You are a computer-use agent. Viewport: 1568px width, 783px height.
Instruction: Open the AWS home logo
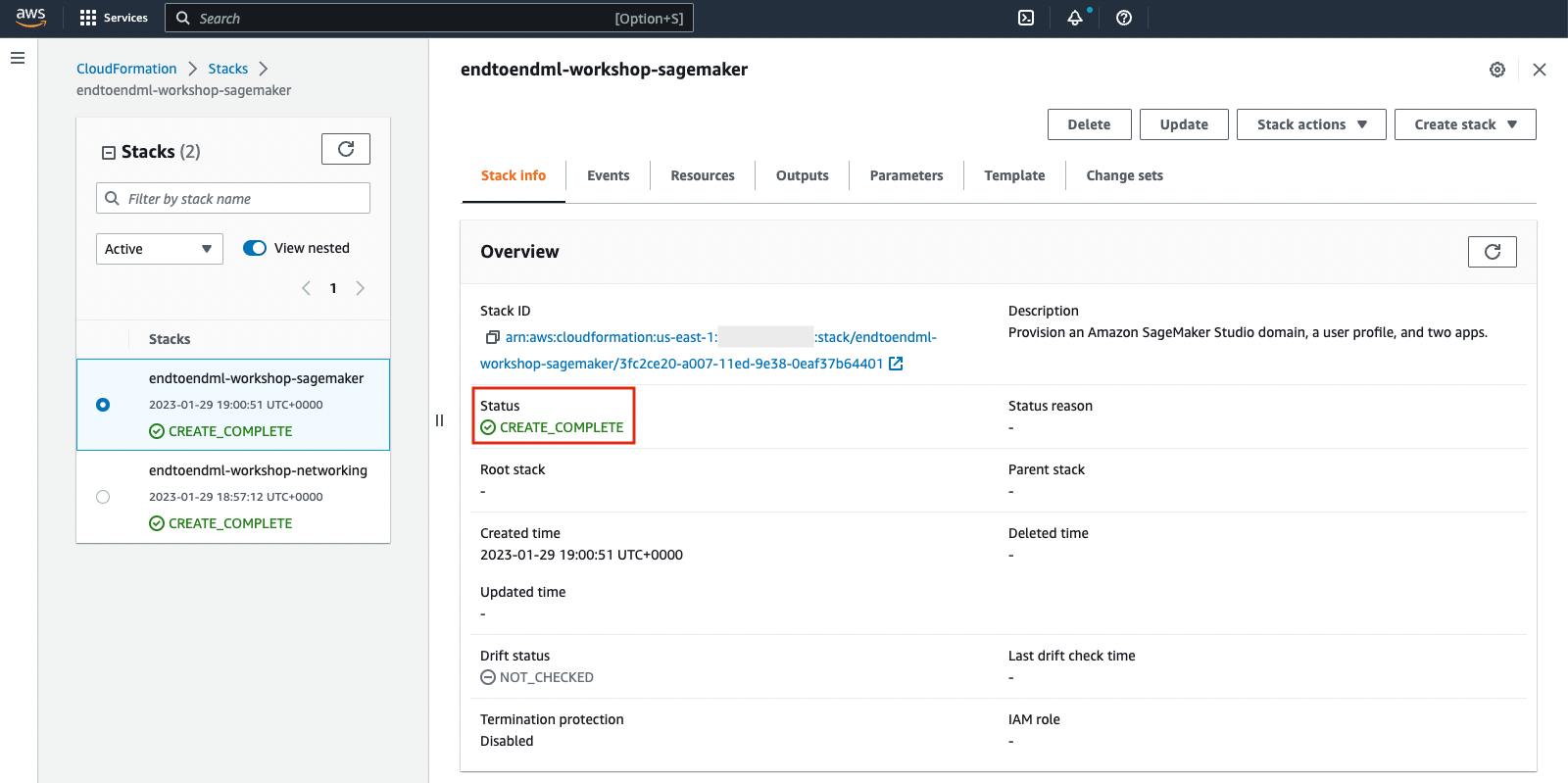coord(31,18)
